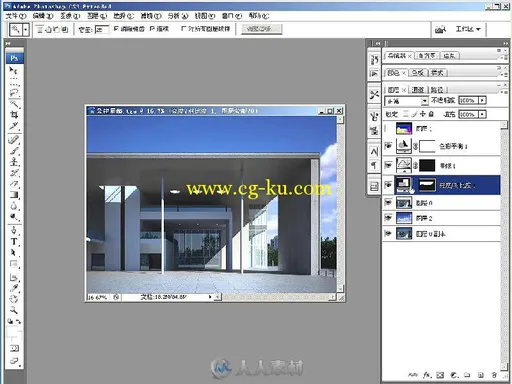Click add layer mask icon

tap(440, 375)
